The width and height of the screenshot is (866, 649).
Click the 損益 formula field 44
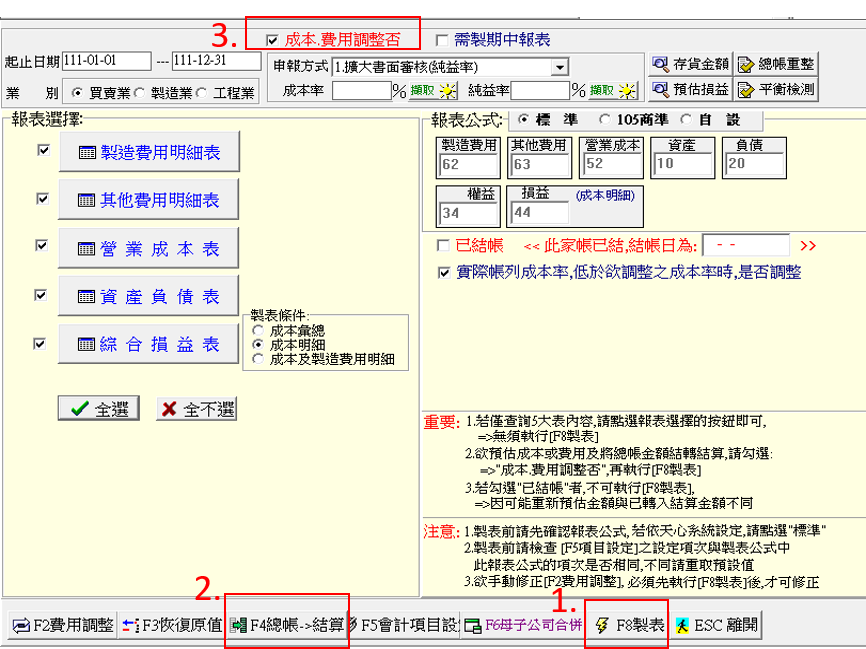tap(540, 213)
